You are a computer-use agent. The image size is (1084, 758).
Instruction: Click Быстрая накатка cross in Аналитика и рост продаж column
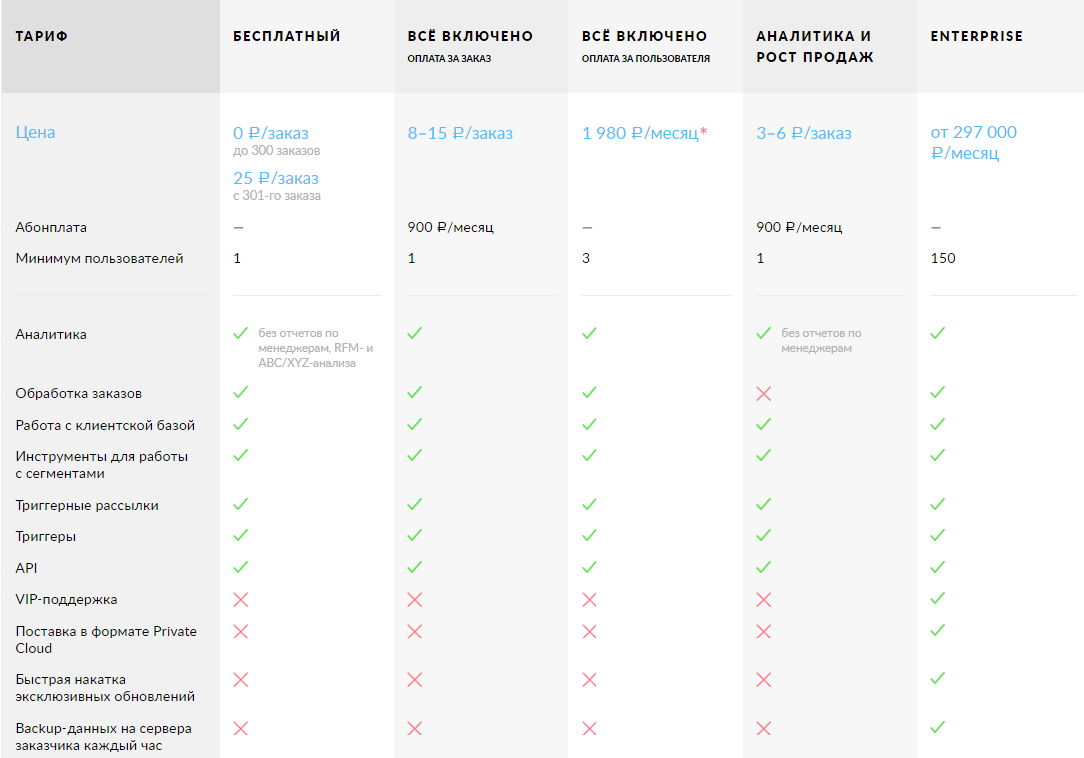click(764, 680)
